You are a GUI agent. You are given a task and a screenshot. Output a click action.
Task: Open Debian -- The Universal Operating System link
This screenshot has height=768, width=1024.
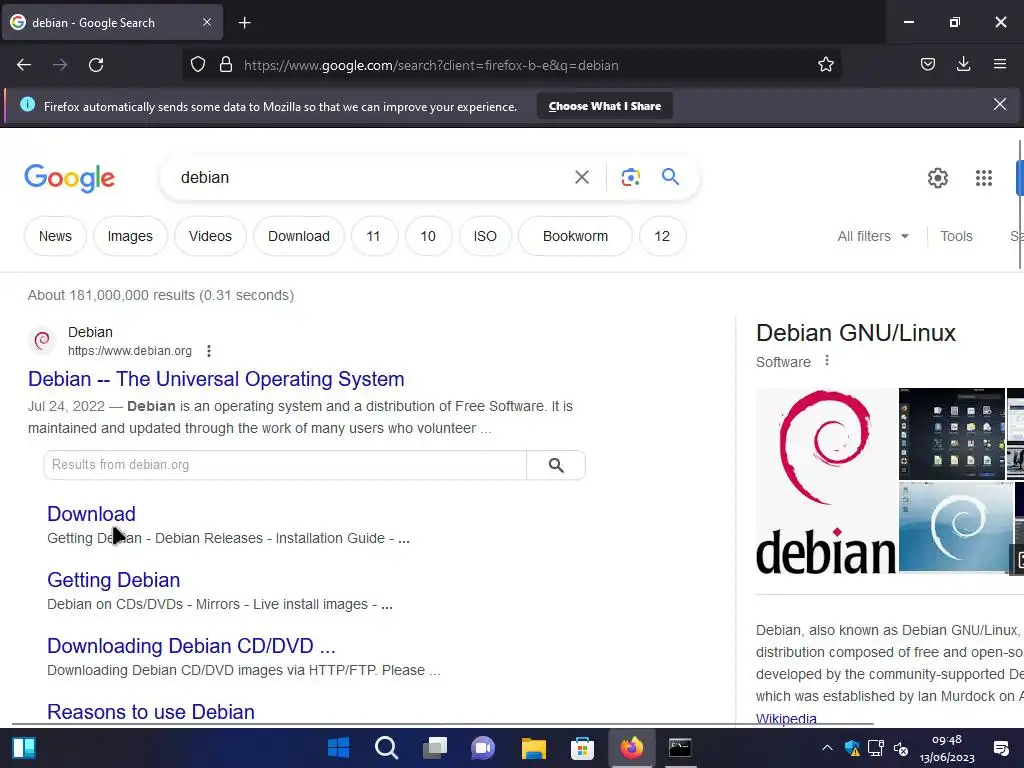(216, 379)
